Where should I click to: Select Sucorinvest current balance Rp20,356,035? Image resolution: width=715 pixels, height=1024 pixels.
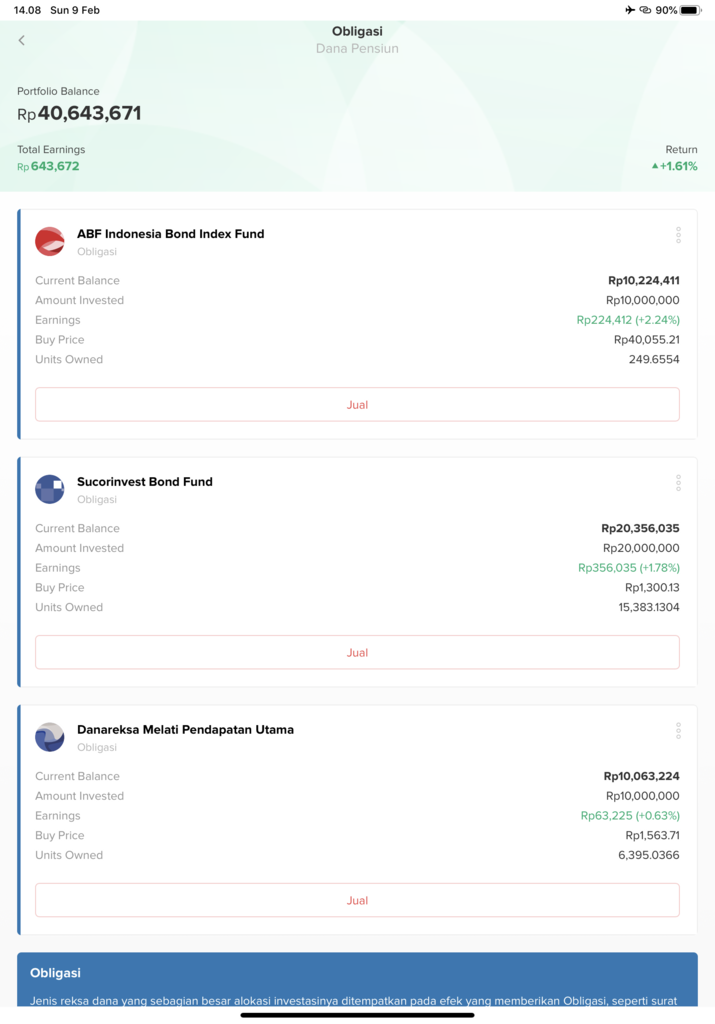641,528
